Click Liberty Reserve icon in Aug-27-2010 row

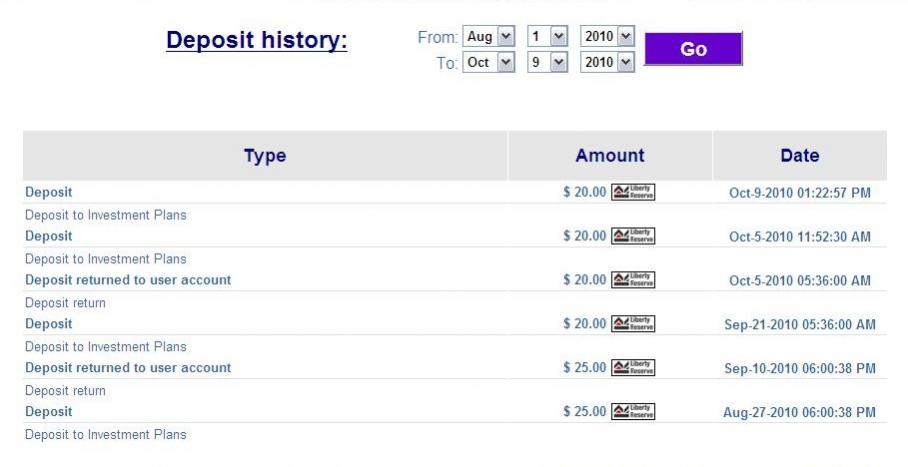point(633,412)
